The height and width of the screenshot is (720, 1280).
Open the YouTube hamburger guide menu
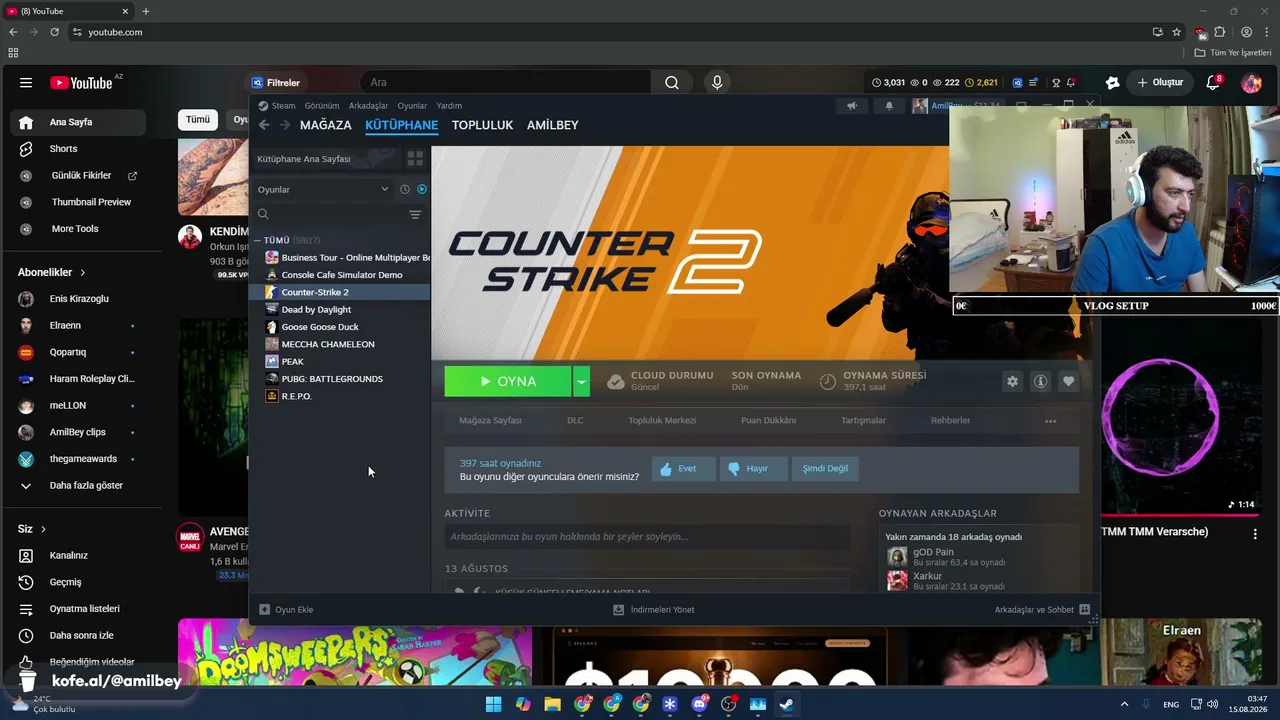26,83
